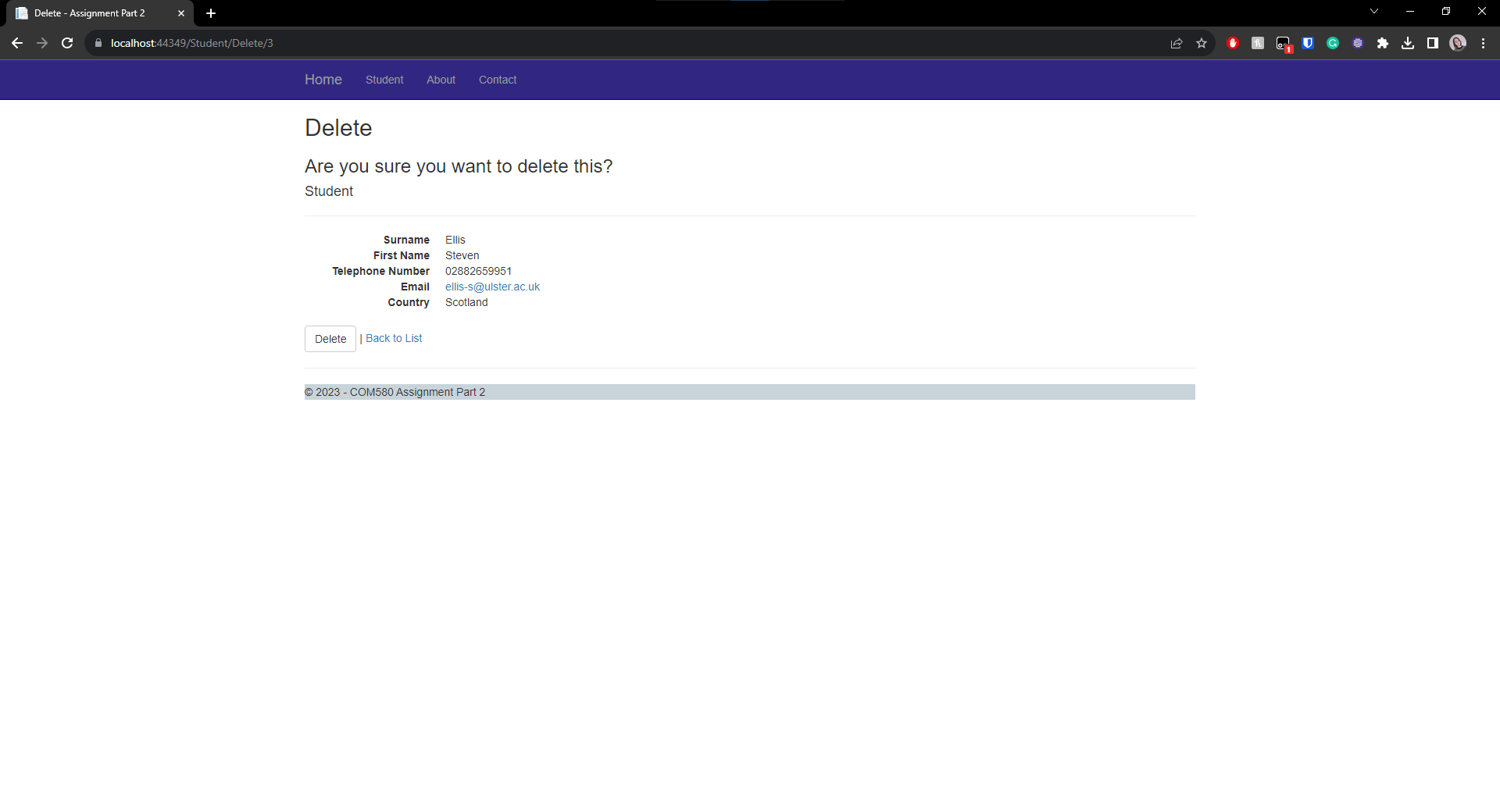This screenshot has height=812, width=1500.
Task: Bookmark this page using the star icon
Action: point(1202,43)
